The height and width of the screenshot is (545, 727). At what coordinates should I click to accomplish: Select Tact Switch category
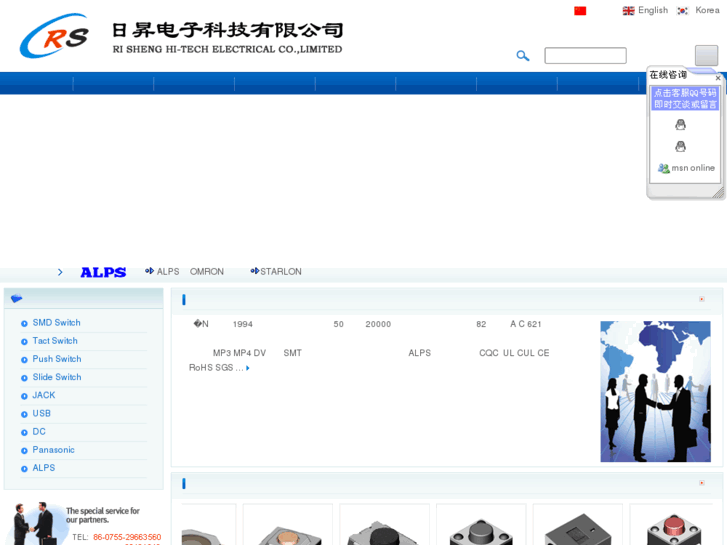55,341
